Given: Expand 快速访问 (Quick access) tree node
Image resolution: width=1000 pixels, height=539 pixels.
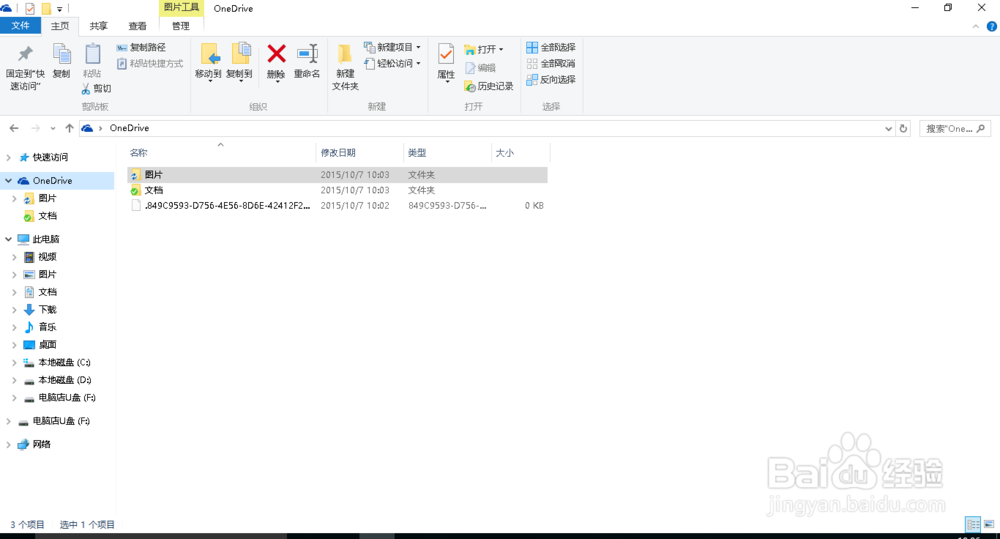Looking at the screenshot, I should pos(8,157).
